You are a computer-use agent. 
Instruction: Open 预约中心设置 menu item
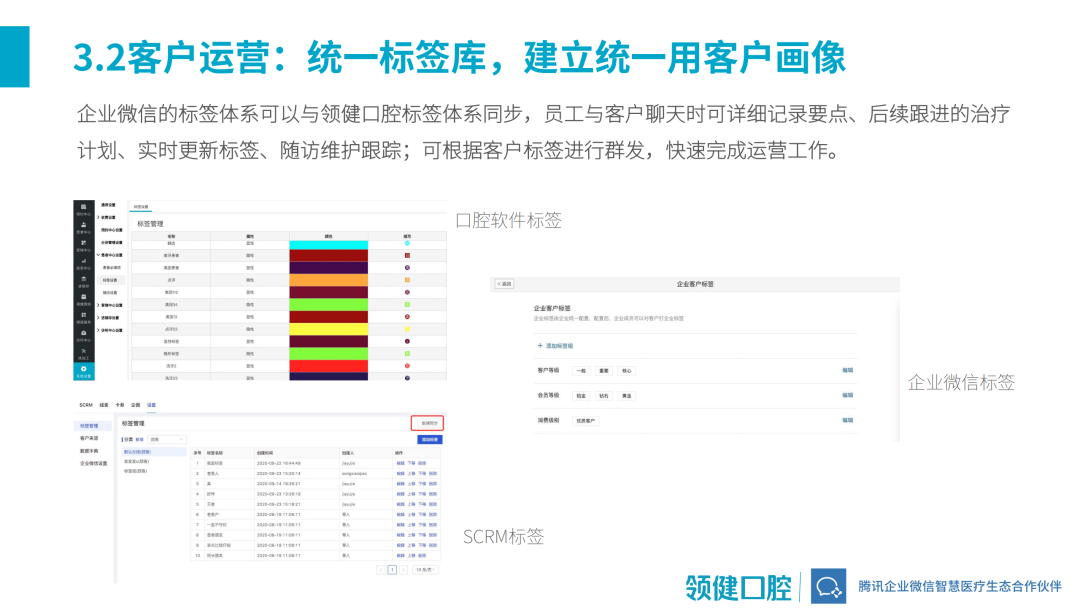pos(112,230)
